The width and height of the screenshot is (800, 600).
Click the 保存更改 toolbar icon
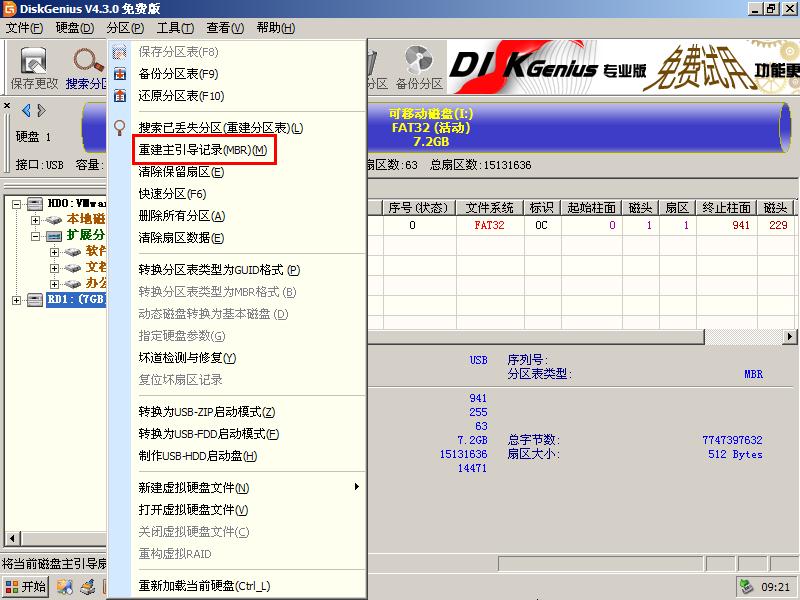click(x=34, y=61)
